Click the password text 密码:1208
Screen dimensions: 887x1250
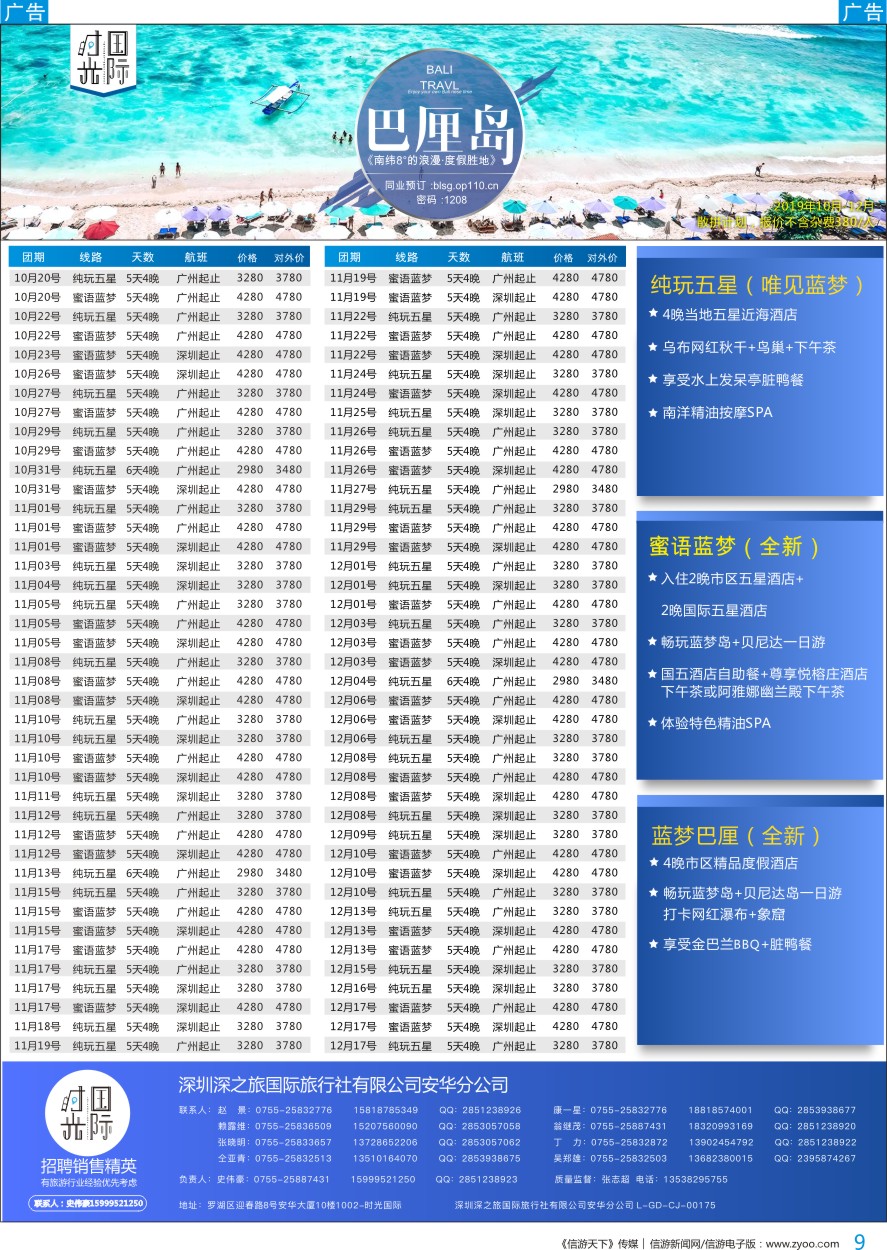point(441,200)
